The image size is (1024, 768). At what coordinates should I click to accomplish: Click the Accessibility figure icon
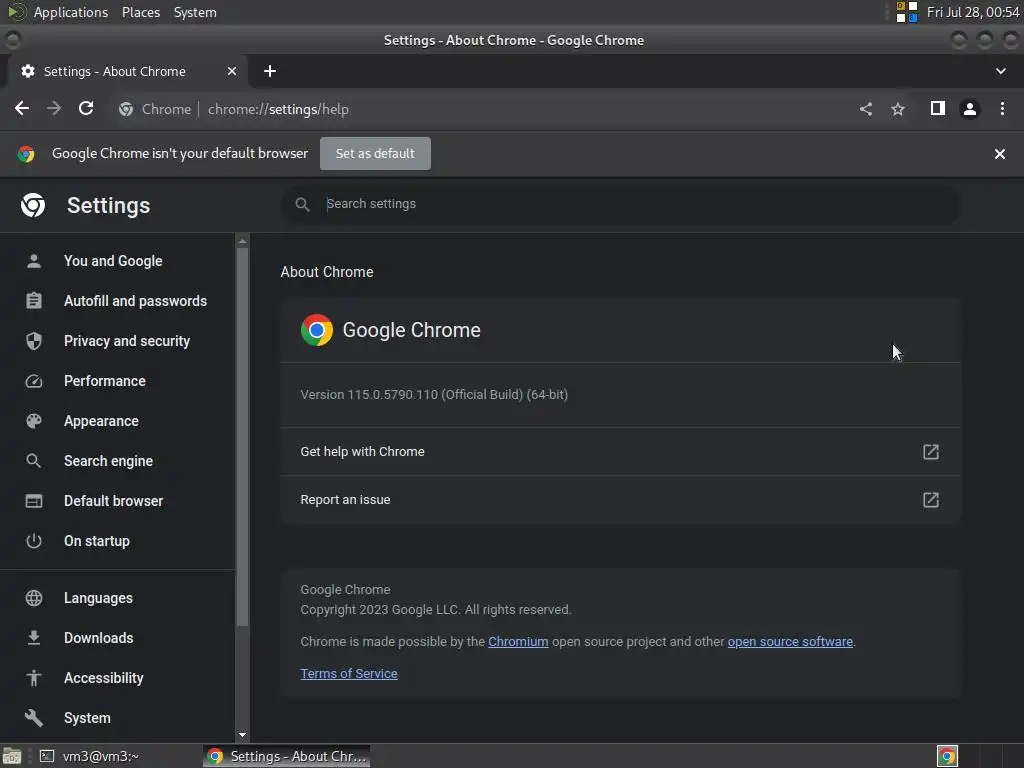click(34, 678)
